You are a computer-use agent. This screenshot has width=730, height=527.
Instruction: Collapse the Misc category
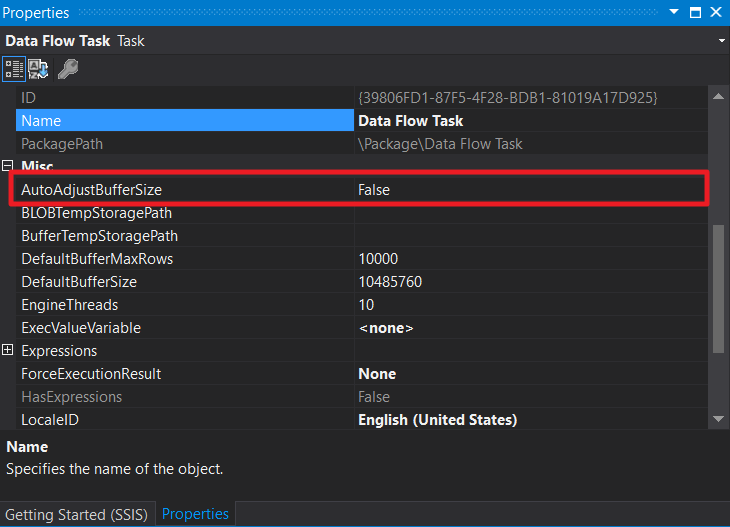pos(7,166)
